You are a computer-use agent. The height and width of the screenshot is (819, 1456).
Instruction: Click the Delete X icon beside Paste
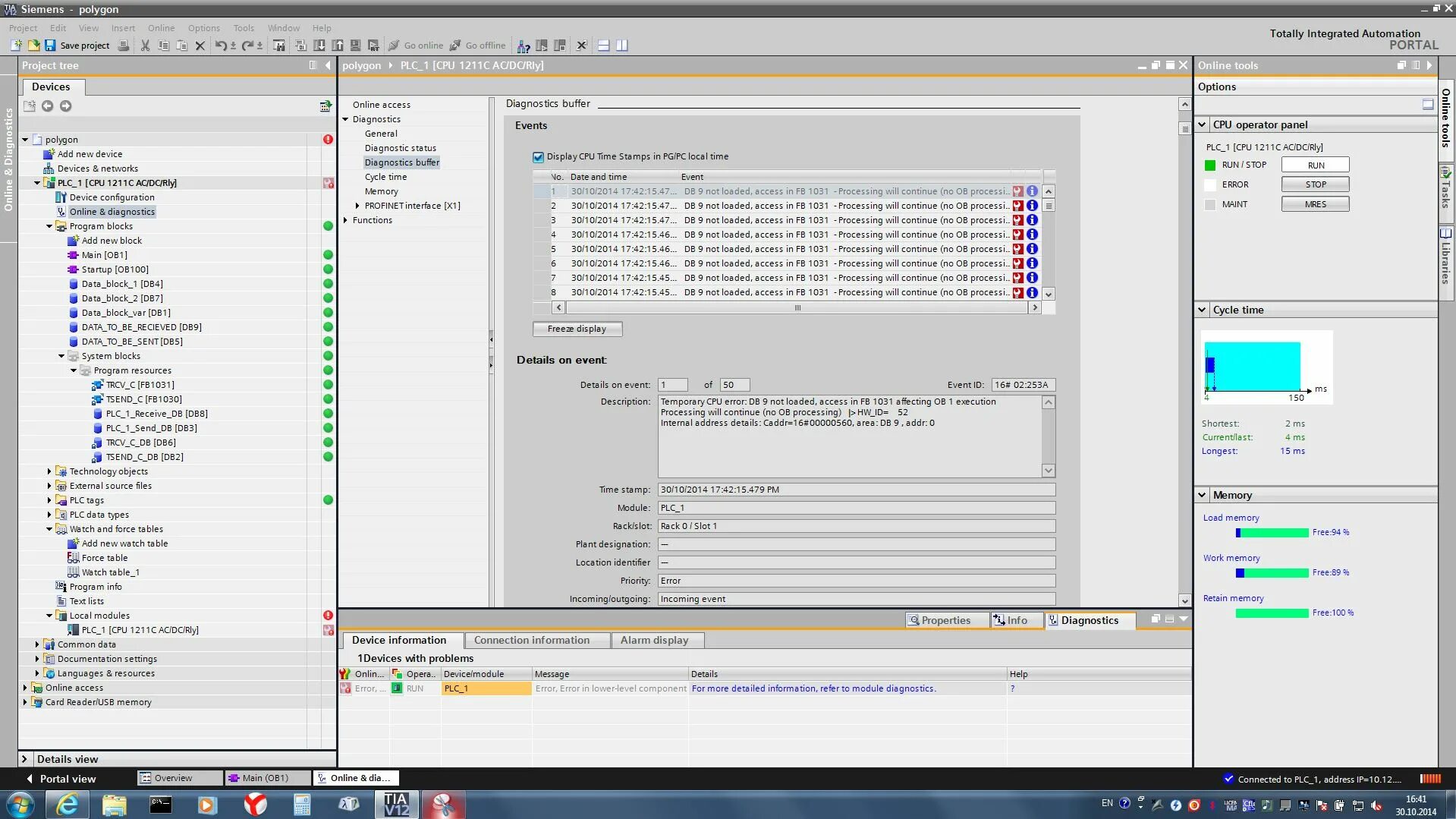[200, 46]
